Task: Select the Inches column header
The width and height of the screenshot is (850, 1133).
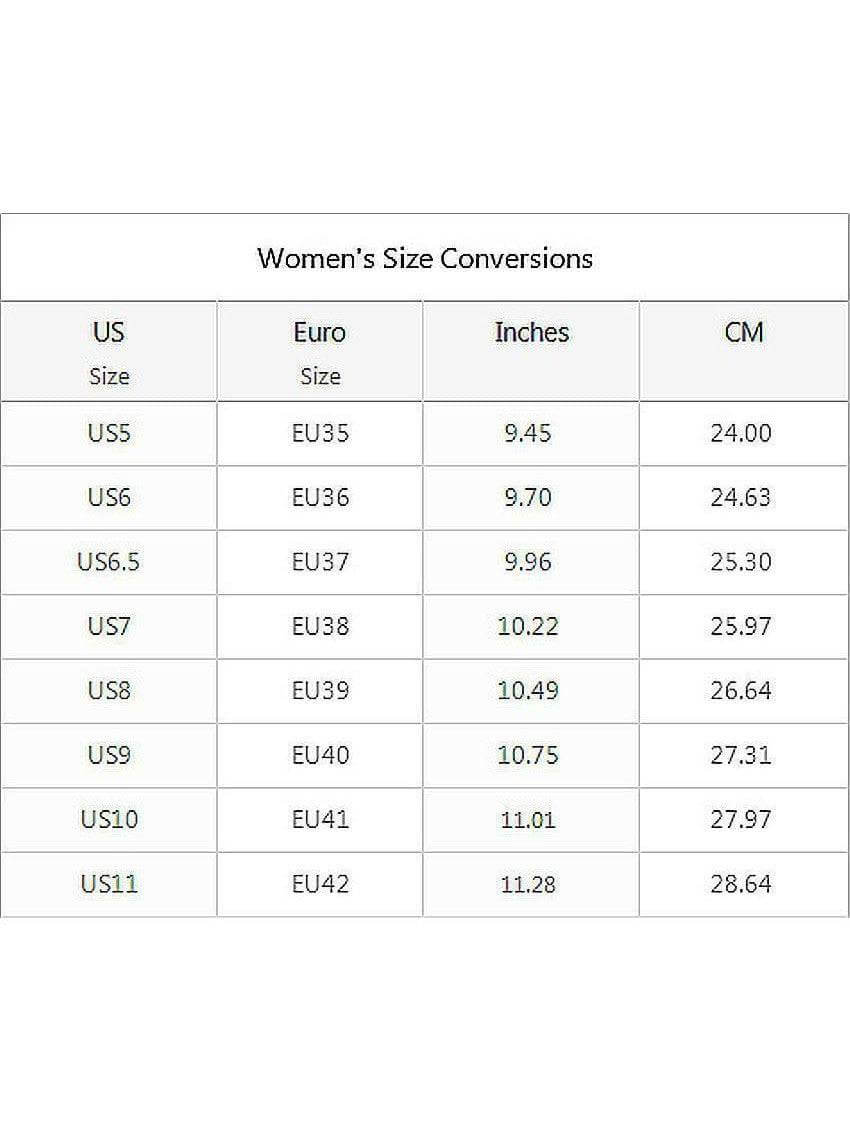Action: 531,333
